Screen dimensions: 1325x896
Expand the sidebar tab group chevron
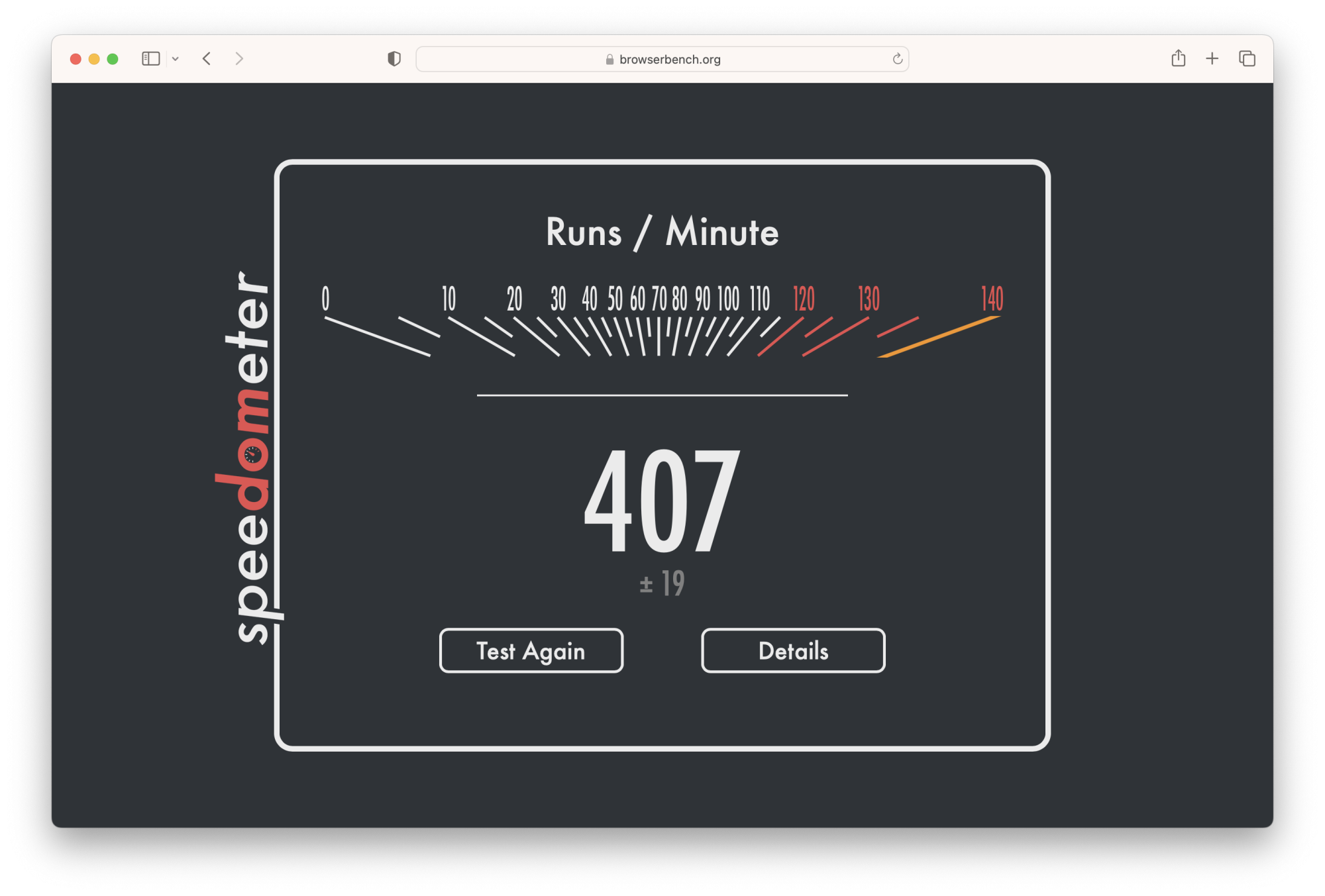coord(176,59)
